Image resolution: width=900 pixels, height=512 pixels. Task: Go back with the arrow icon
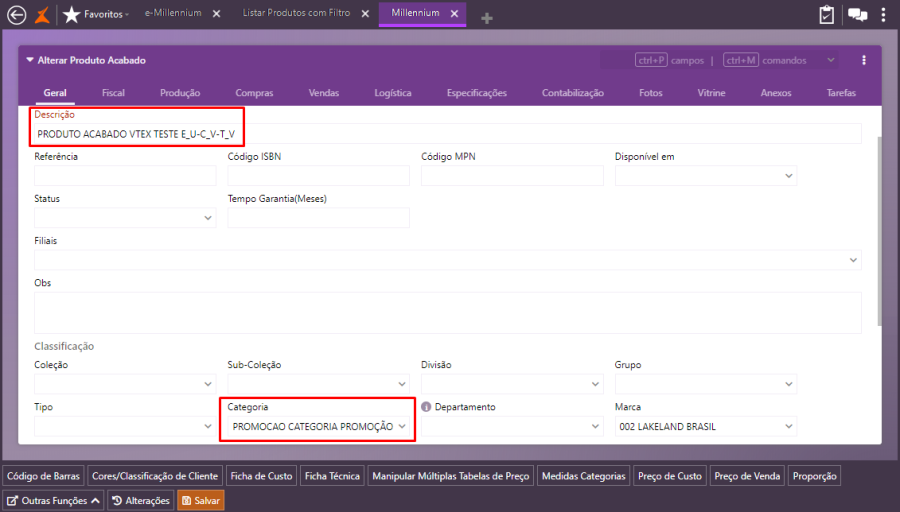[17, 15]
